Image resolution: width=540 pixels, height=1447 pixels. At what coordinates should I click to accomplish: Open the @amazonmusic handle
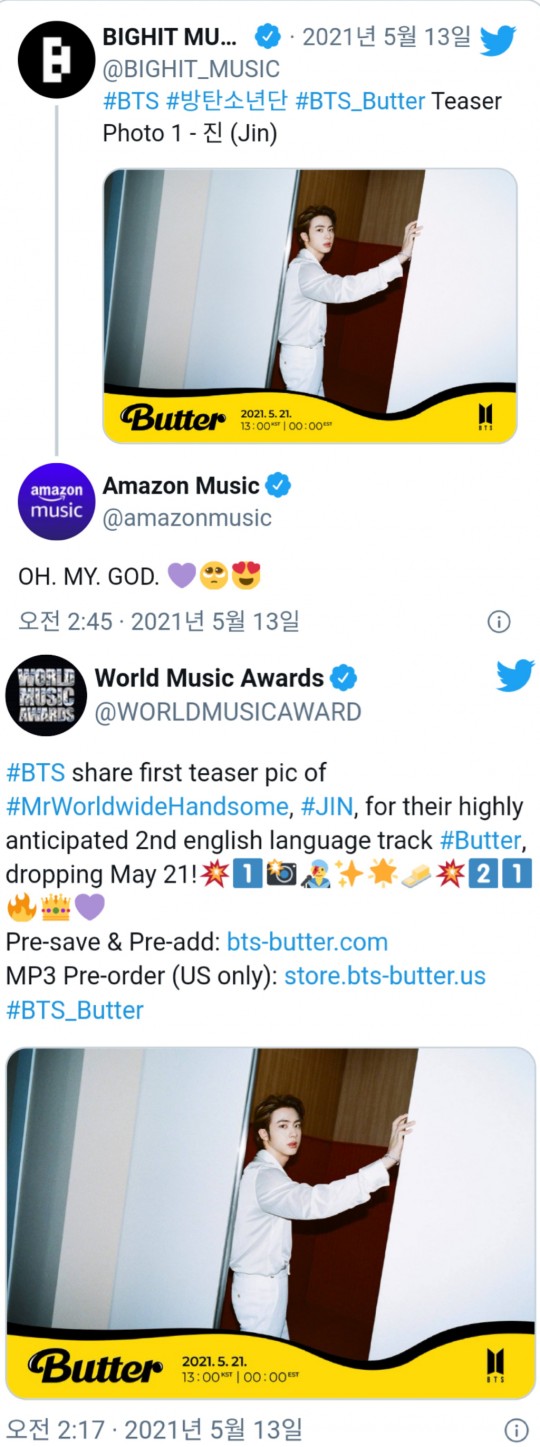click(x=187, y=518)
